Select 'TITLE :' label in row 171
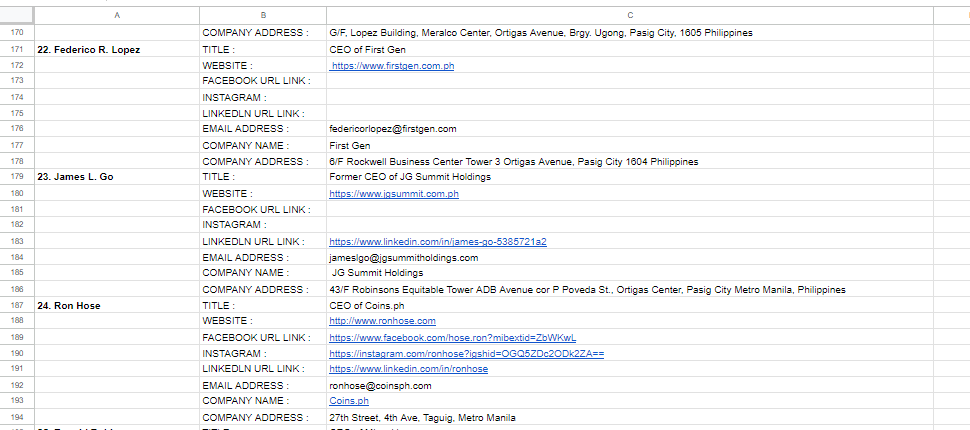 (263, 49)
